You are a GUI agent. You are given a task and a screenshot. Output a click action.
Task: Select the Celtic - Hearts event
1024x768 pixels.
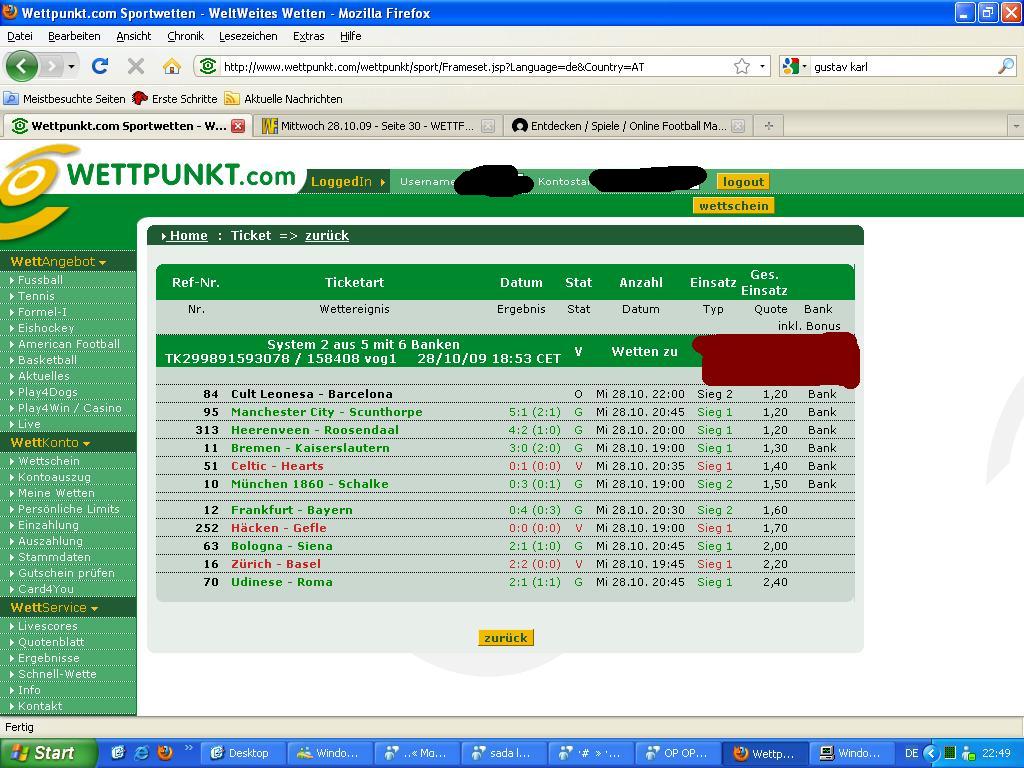[x=277, y=466]
